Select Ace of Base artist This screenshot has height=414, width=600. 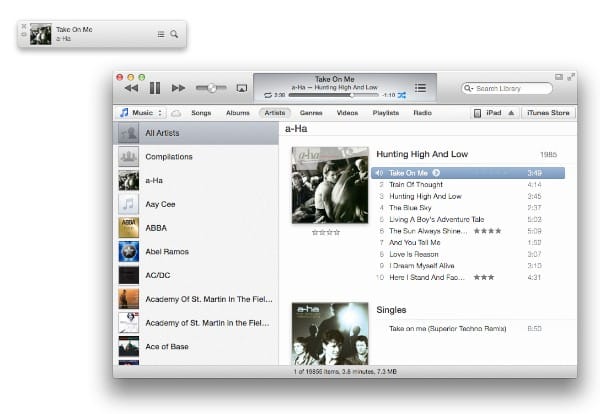[196, 347]
